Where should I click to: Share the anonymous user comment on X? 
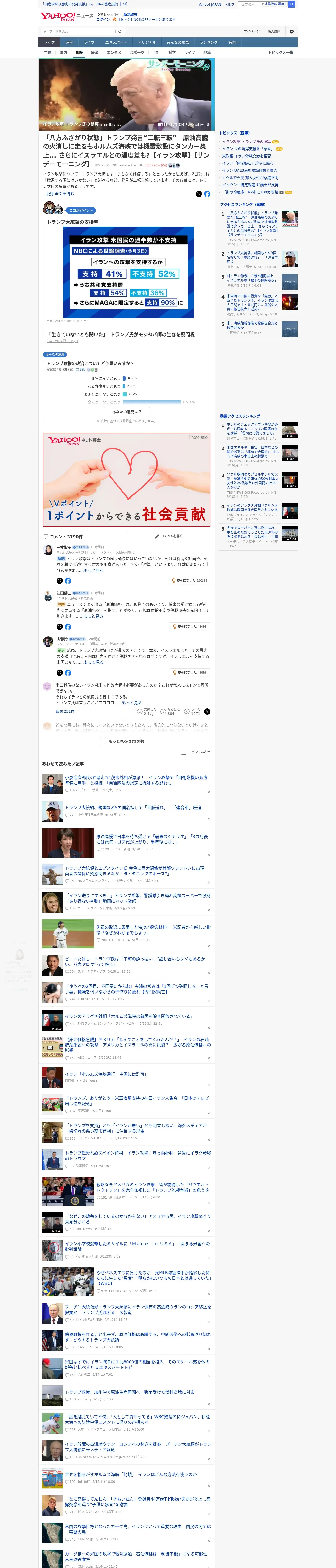point(207,712)
